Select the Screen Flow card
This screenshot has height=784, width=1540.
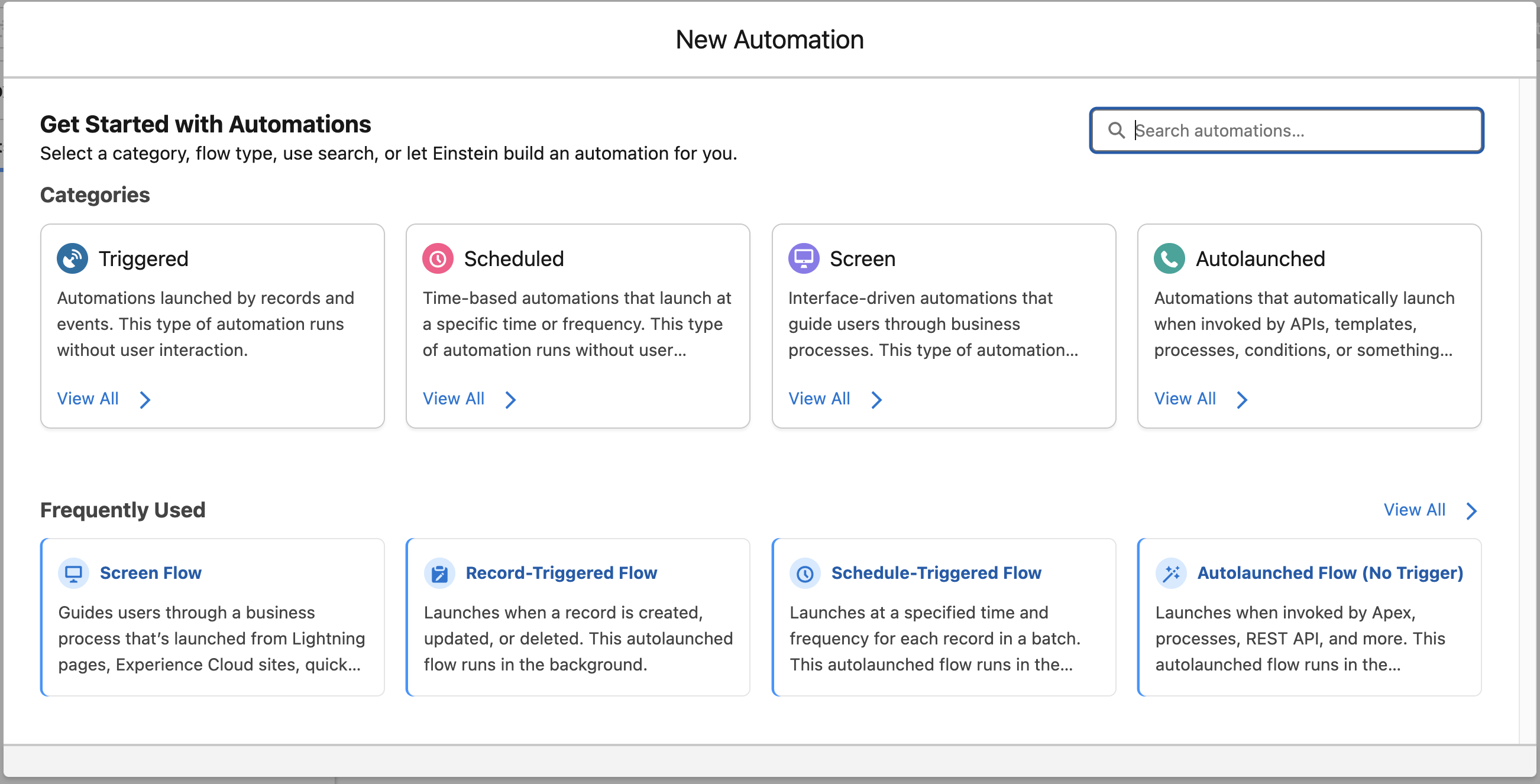tap(212, 617)
